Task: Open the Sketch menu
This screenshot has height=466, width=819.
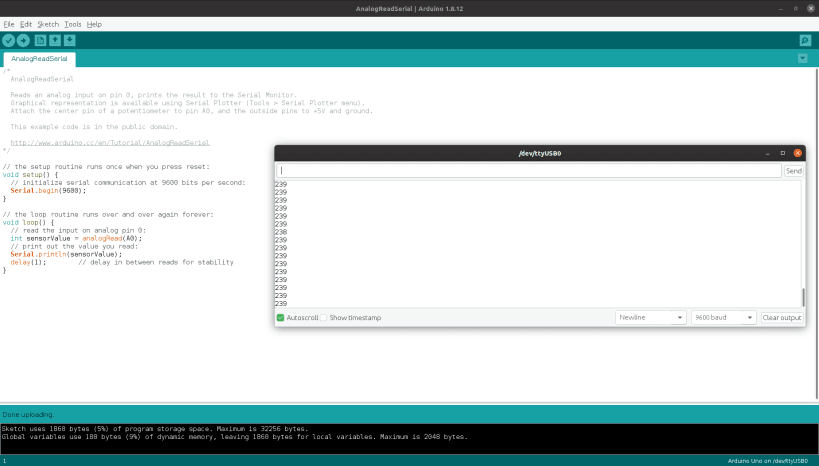Action: tap(48, 24)
